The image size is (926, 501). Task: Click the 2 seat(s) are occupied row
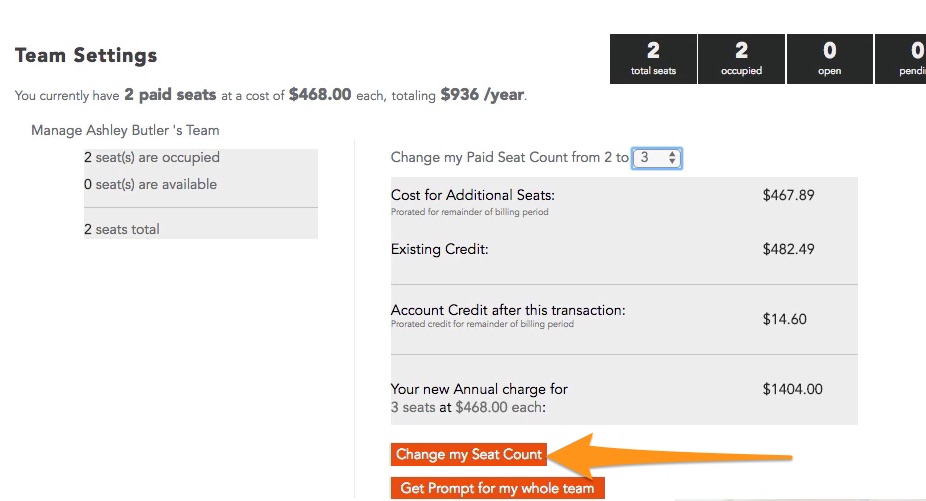[x=201, y=158]
